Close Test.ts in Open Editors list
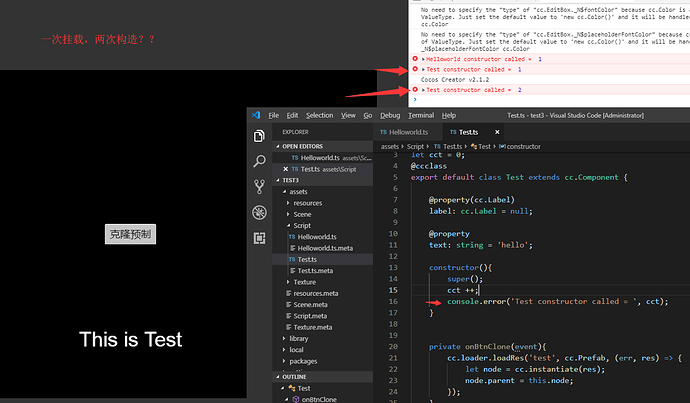690x403 pixels. tap(286, 169)
